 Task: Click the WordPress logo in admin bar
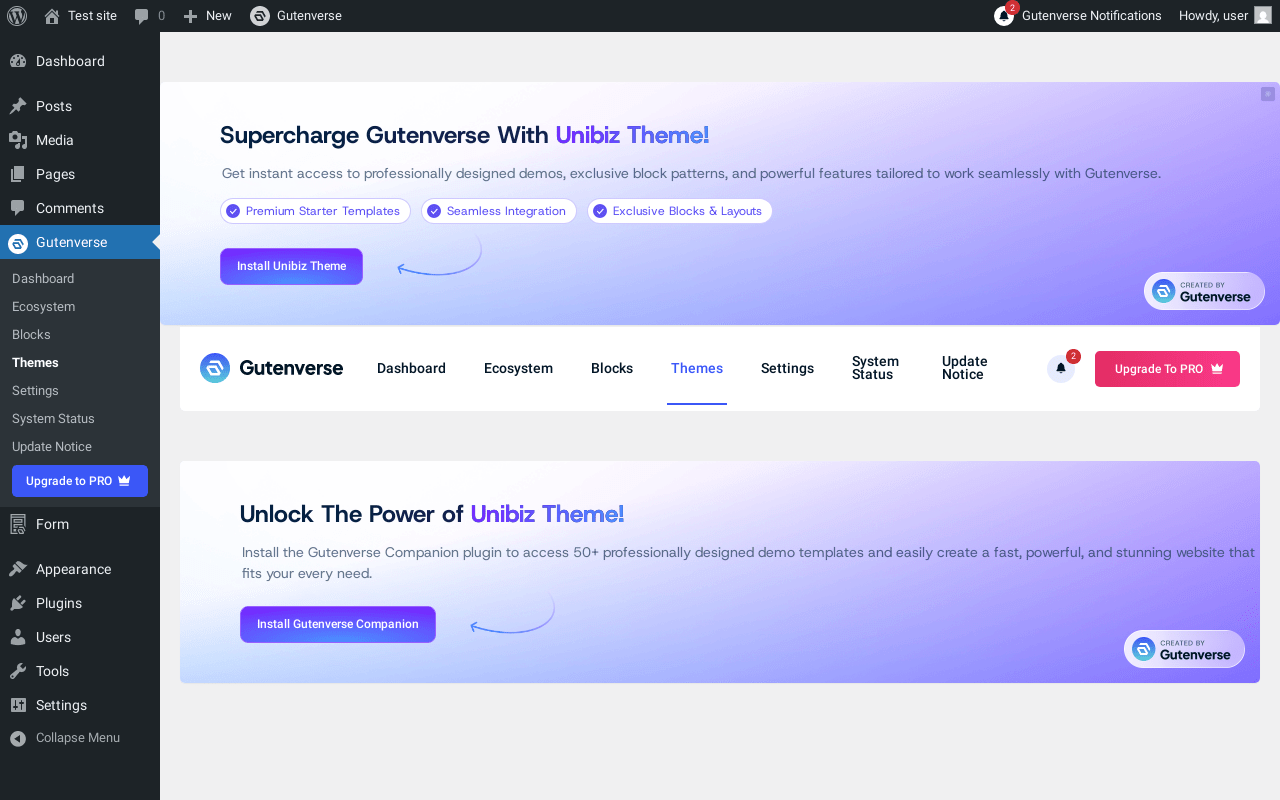pyautogui.click(x=17, y=16)
